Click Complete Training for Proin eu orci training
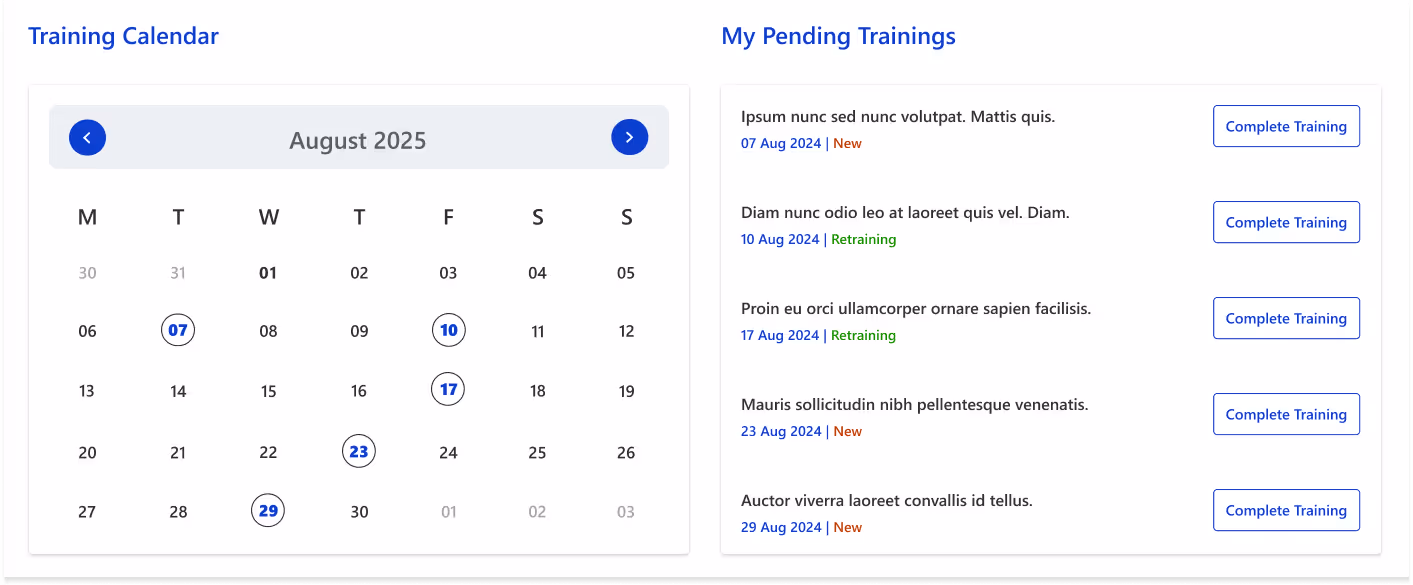Image resolution: width=1413 pixels, height=585 pixels. pyautogui.click(x=1286, y=318)
